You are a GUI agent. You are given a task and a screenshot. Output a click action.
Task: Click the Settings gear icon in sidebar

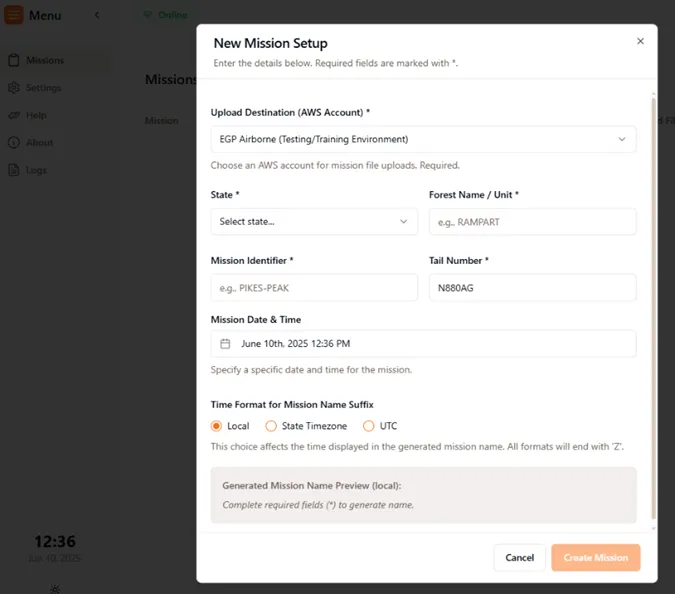tap(14, 88)
